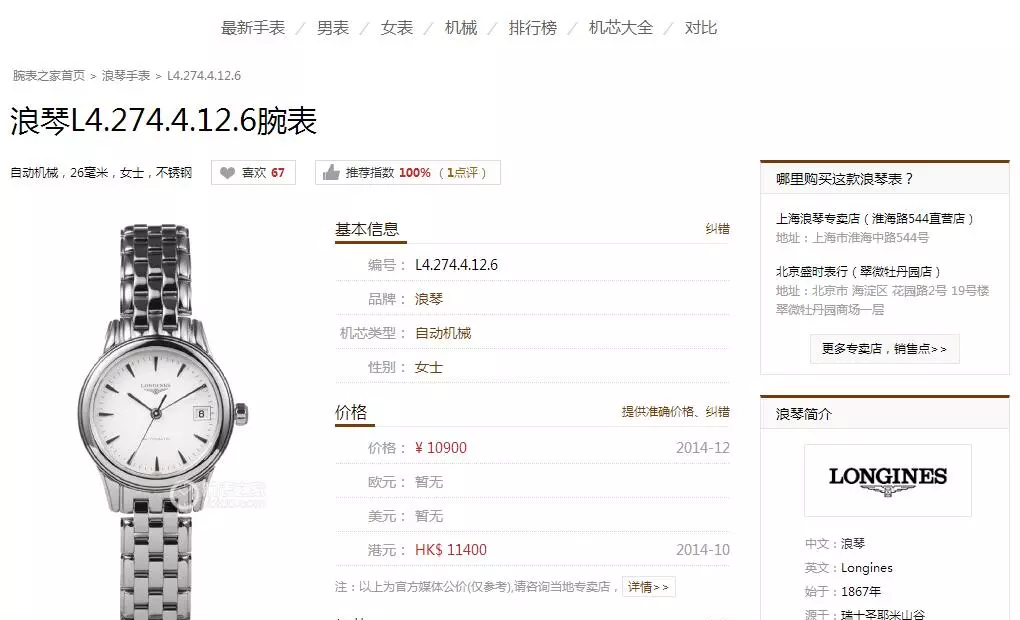This screenshot has height=620, width=1020.
Task: Select the 机械 navigation item
Action: [461, 28]
